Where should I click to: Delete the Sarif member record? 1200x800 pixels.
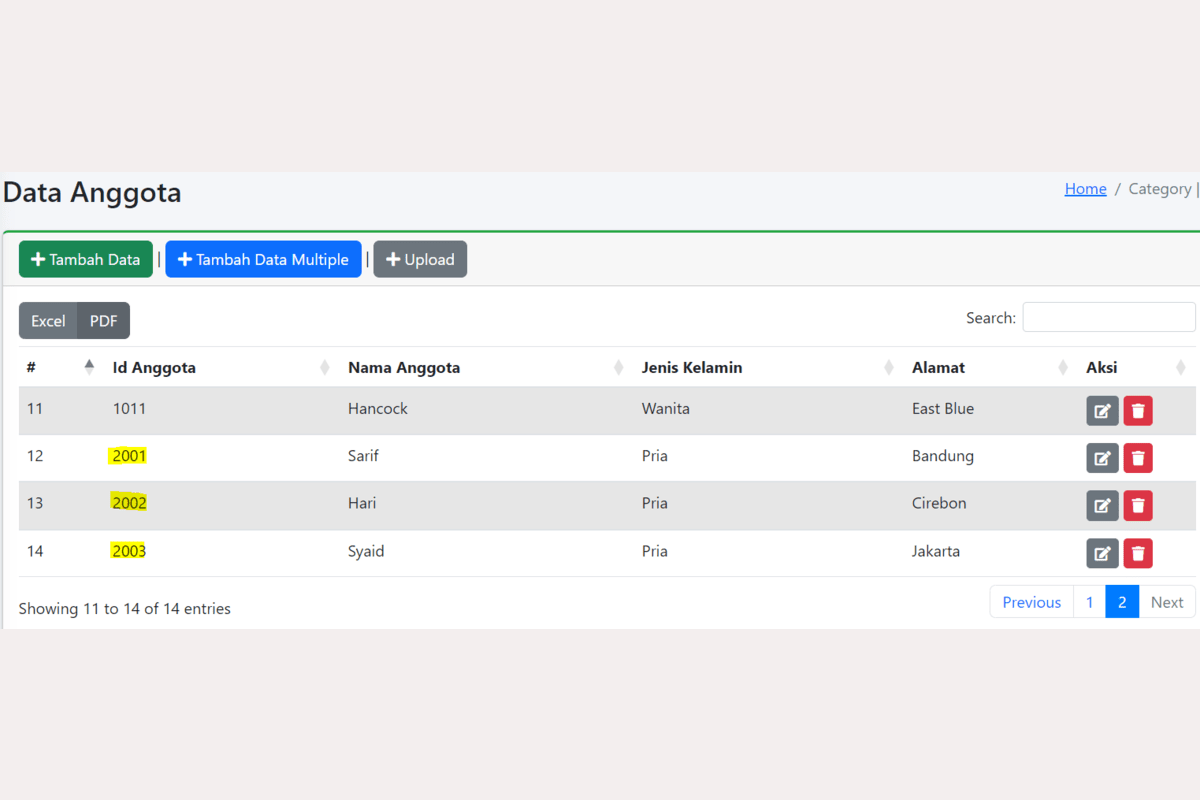pos(1138,458)
